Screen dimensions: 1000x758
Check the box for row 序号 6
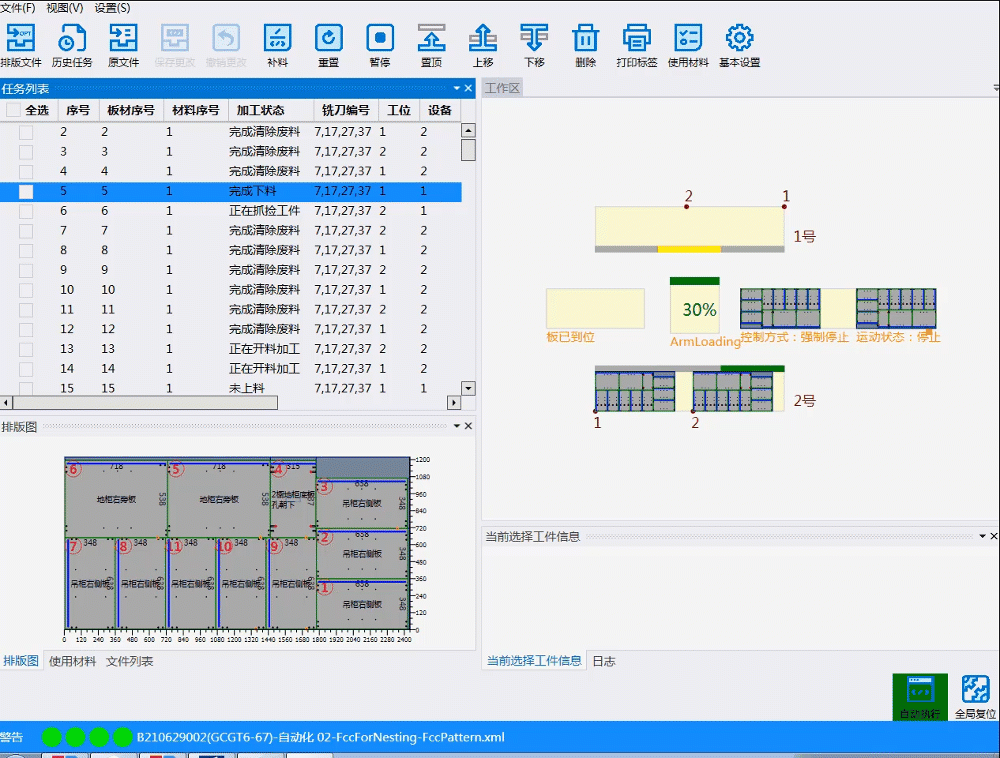click(26, 211)
